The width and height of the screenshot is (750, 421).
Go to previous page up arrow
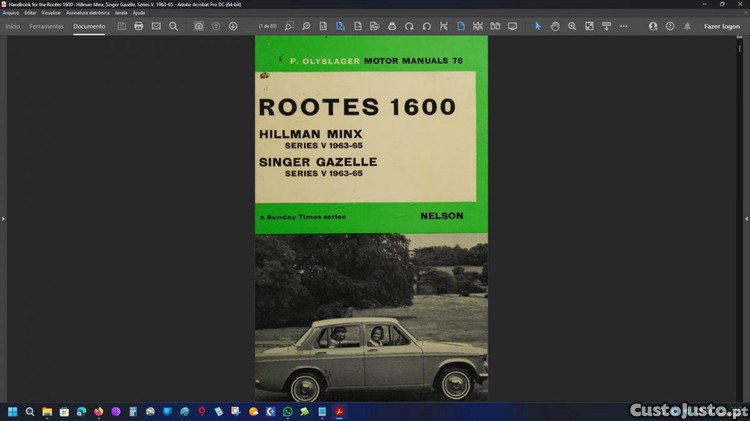click(216, 26)
